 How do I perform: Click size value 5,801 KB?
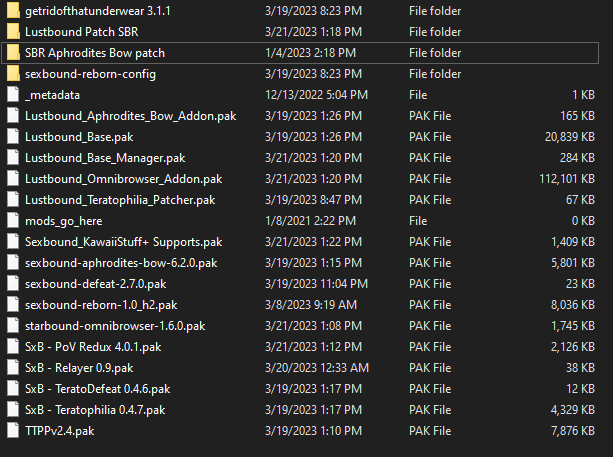(573, 263)
